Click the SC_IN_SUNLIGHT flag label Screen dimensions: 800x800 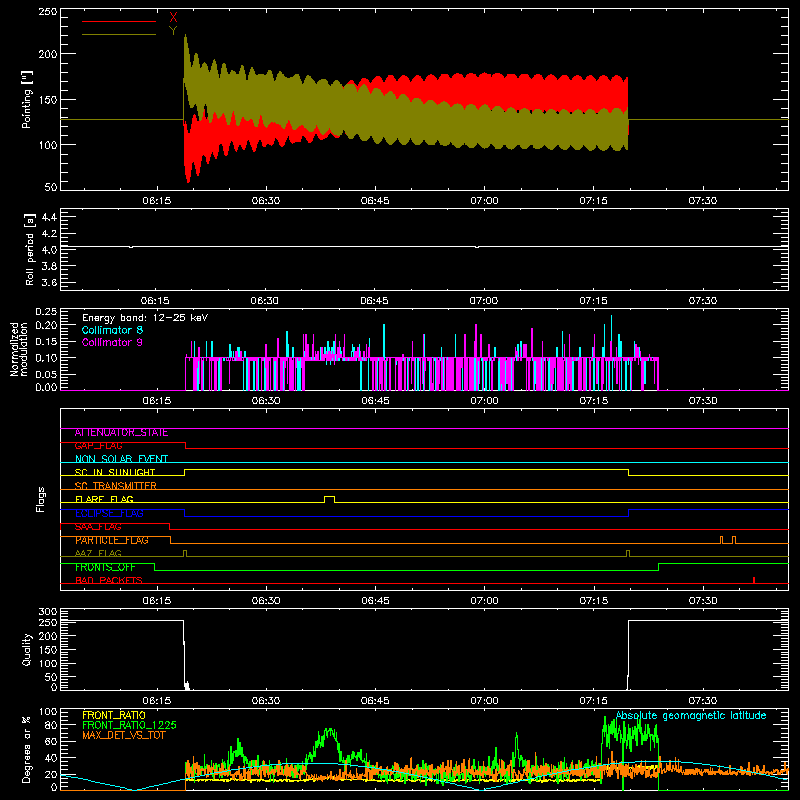pos(115,472)
